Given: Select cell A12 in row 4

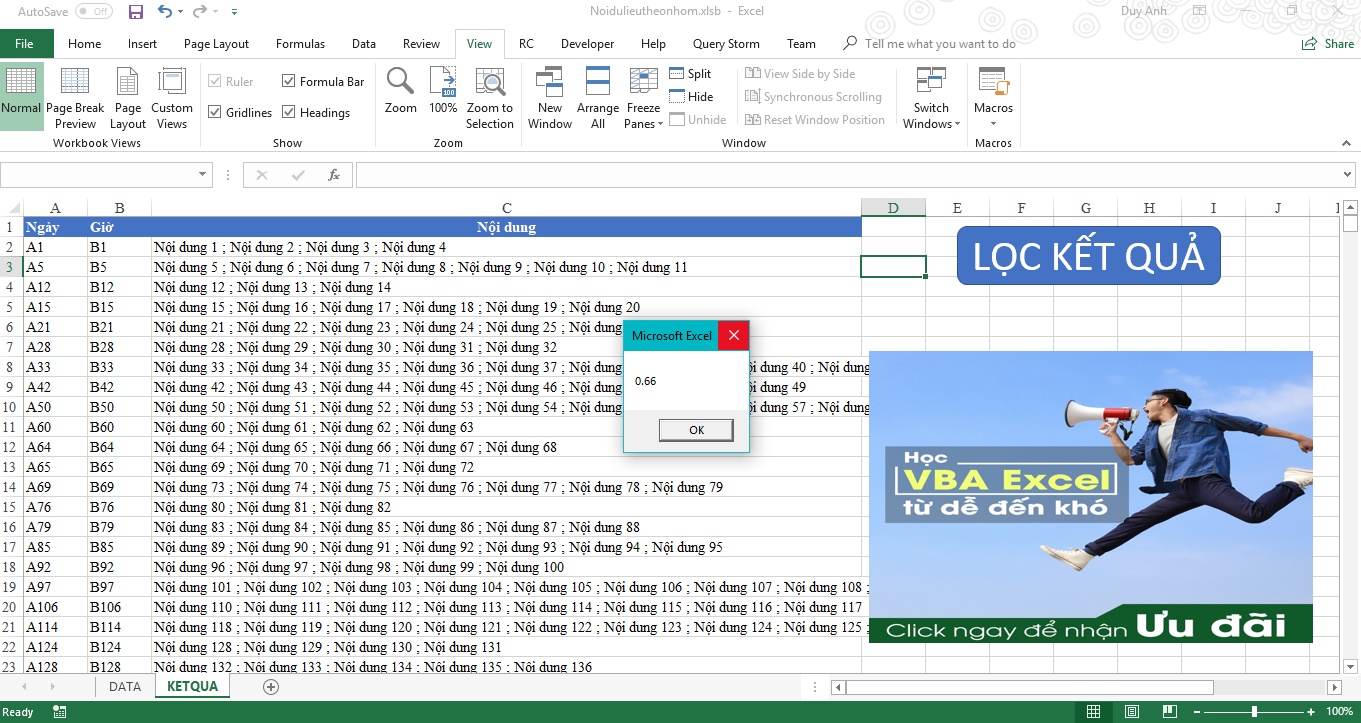Looking at the screenshot, I should (x=55, y=287).
